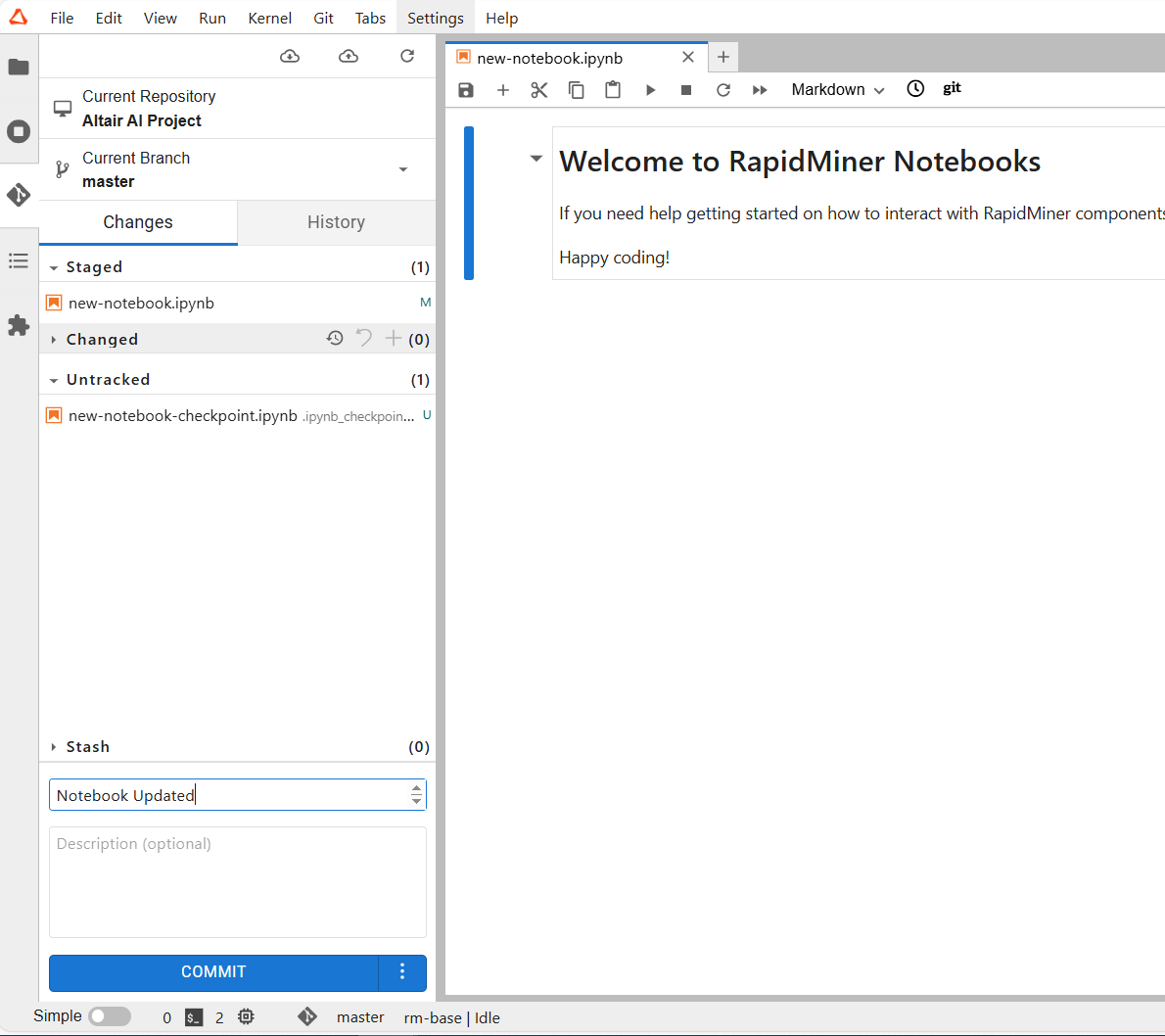Insert a cell below with plus
This screenshot has height=1036, width=1165.
click(503, 90)
